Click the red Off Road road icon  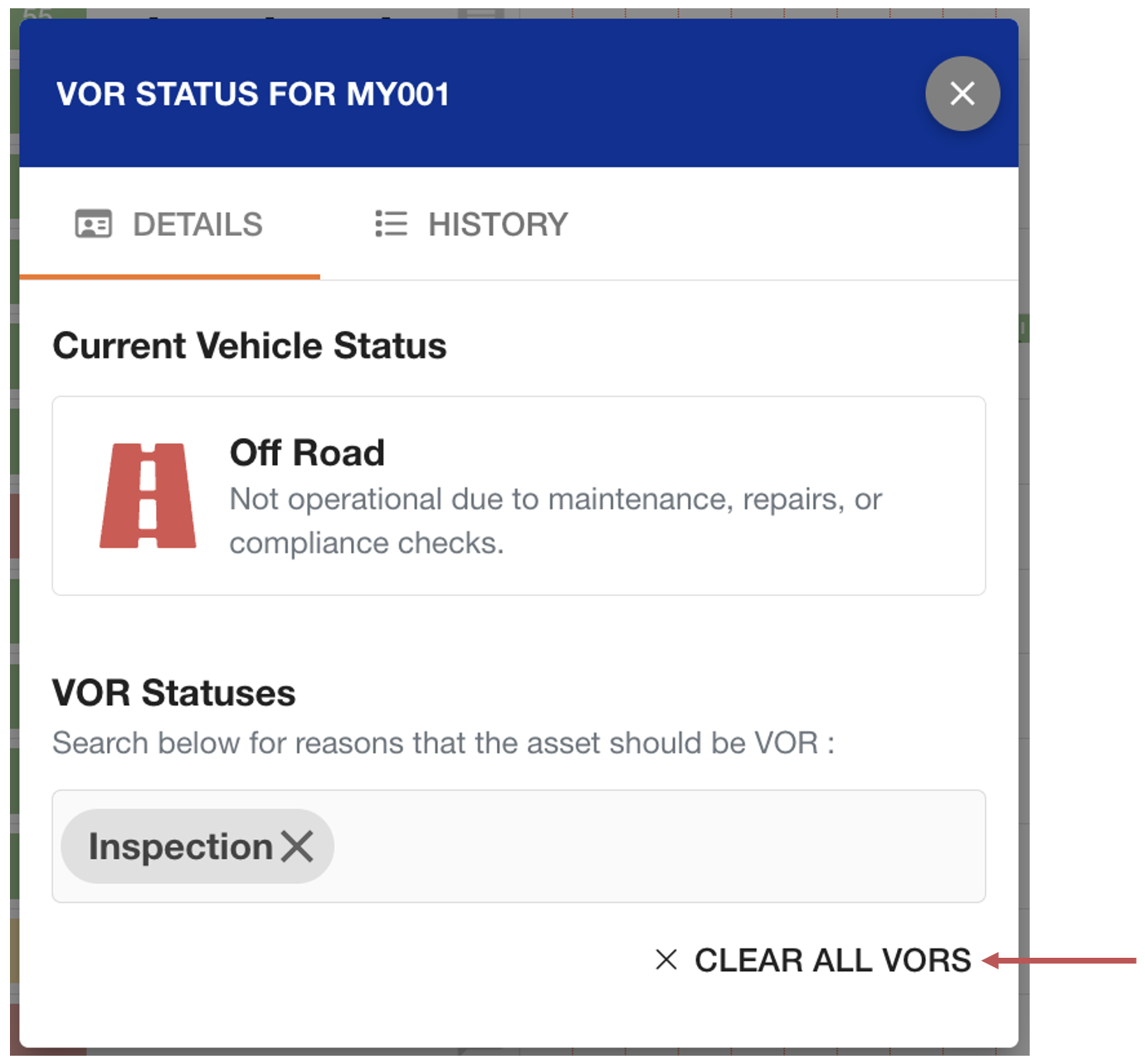tap(148, 495)
